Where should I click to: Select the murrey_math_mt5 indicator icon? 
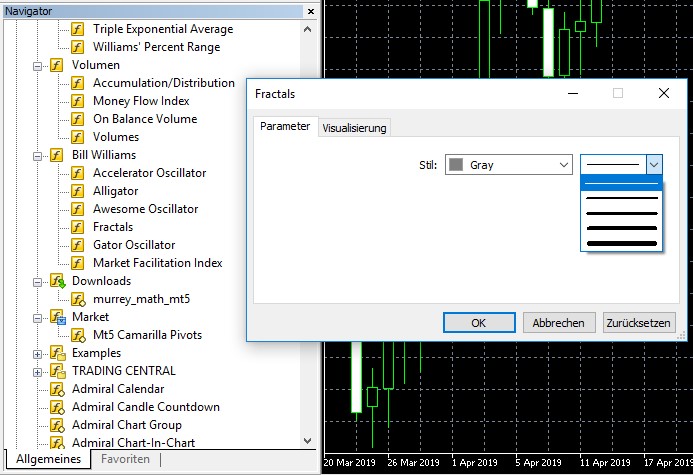[x=79, y=299]
